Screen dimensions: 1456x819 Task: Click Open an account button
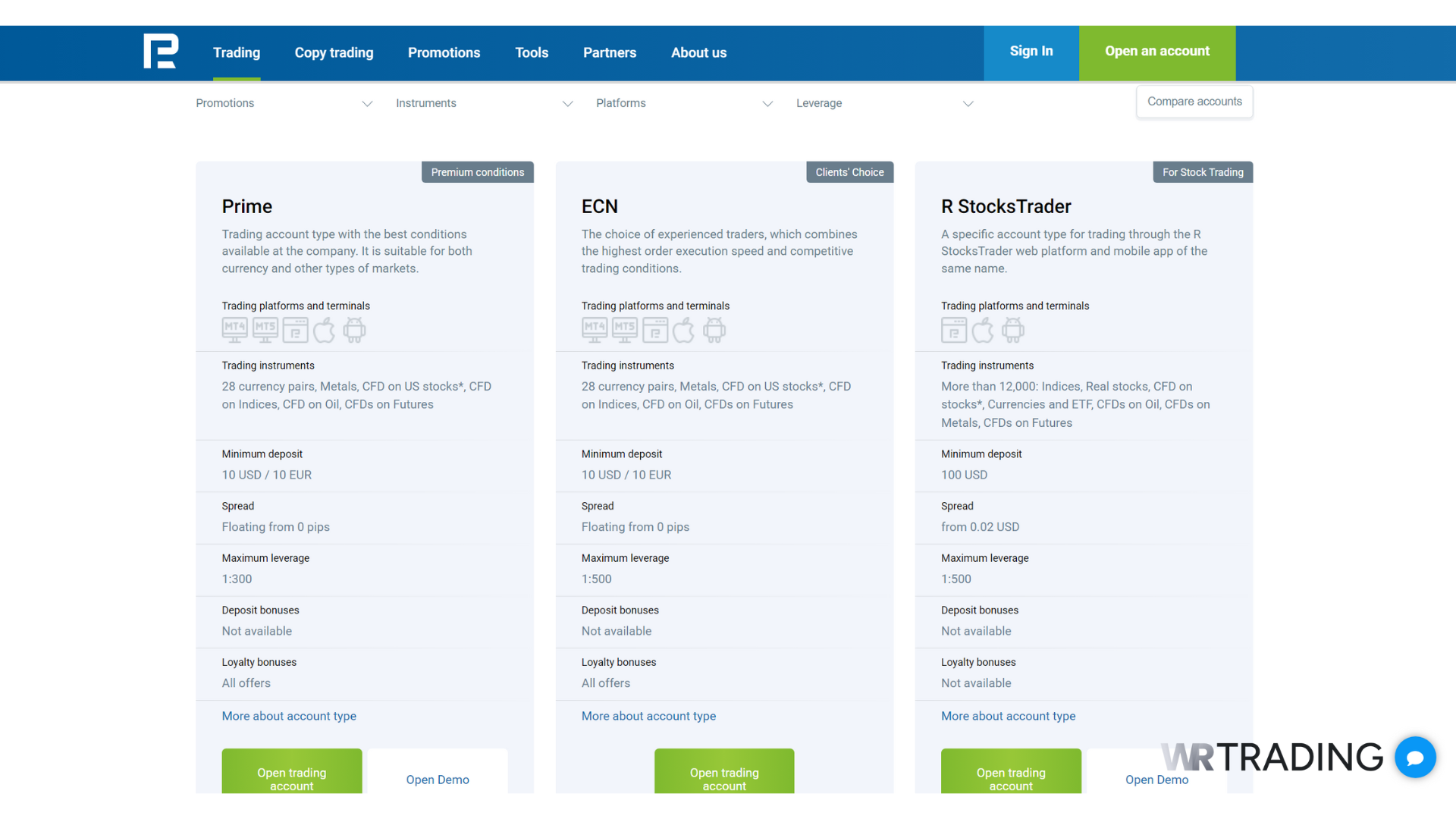click(1157, 52)
